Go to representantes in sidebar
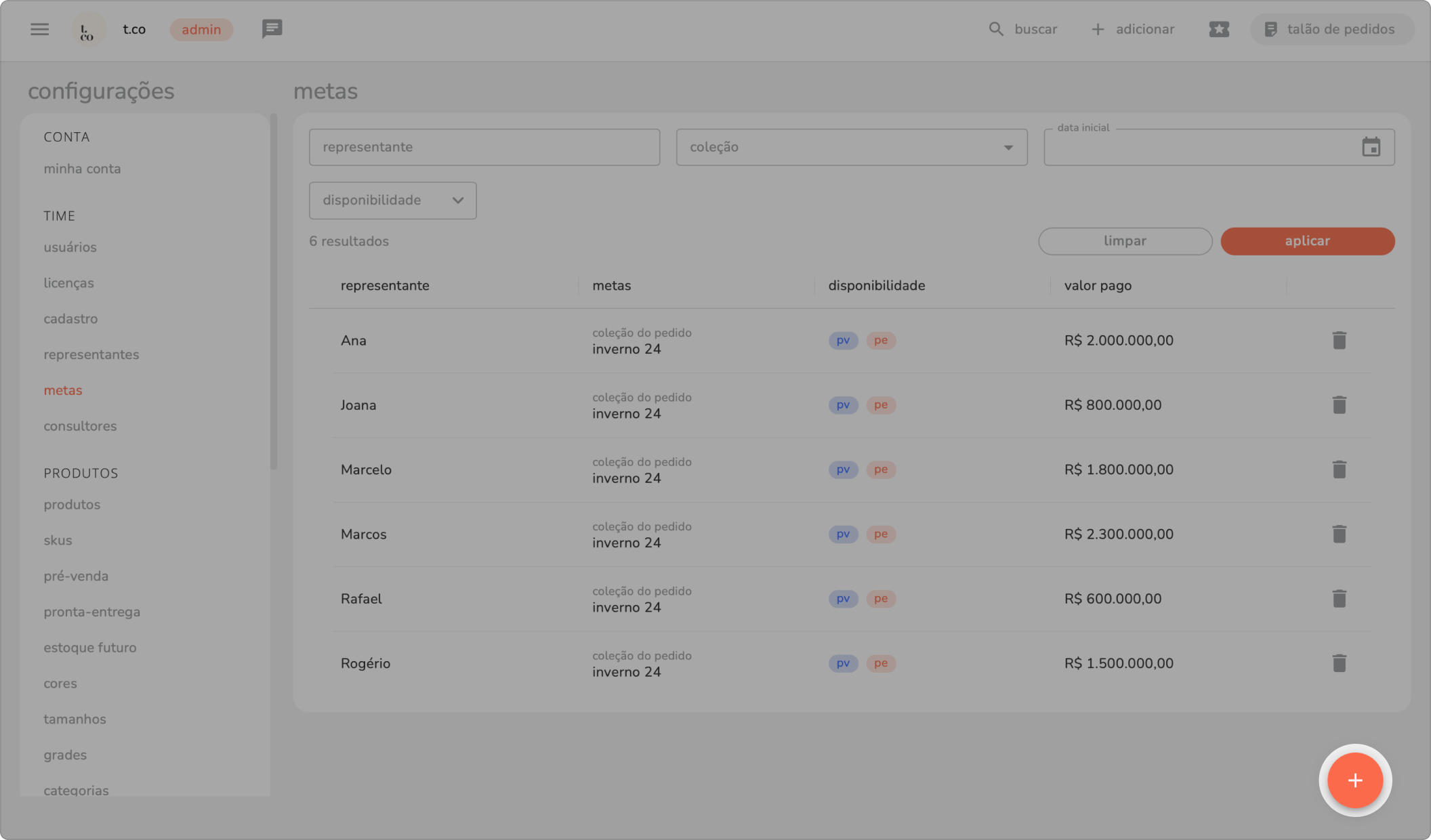The width and height of the screenshot is (1431, 840). pyautogui.click(x=91, y=354)
